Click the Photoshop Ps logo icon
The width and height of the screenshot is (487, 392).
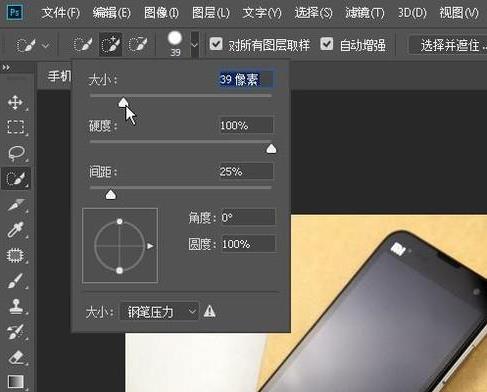coord(15,13)
